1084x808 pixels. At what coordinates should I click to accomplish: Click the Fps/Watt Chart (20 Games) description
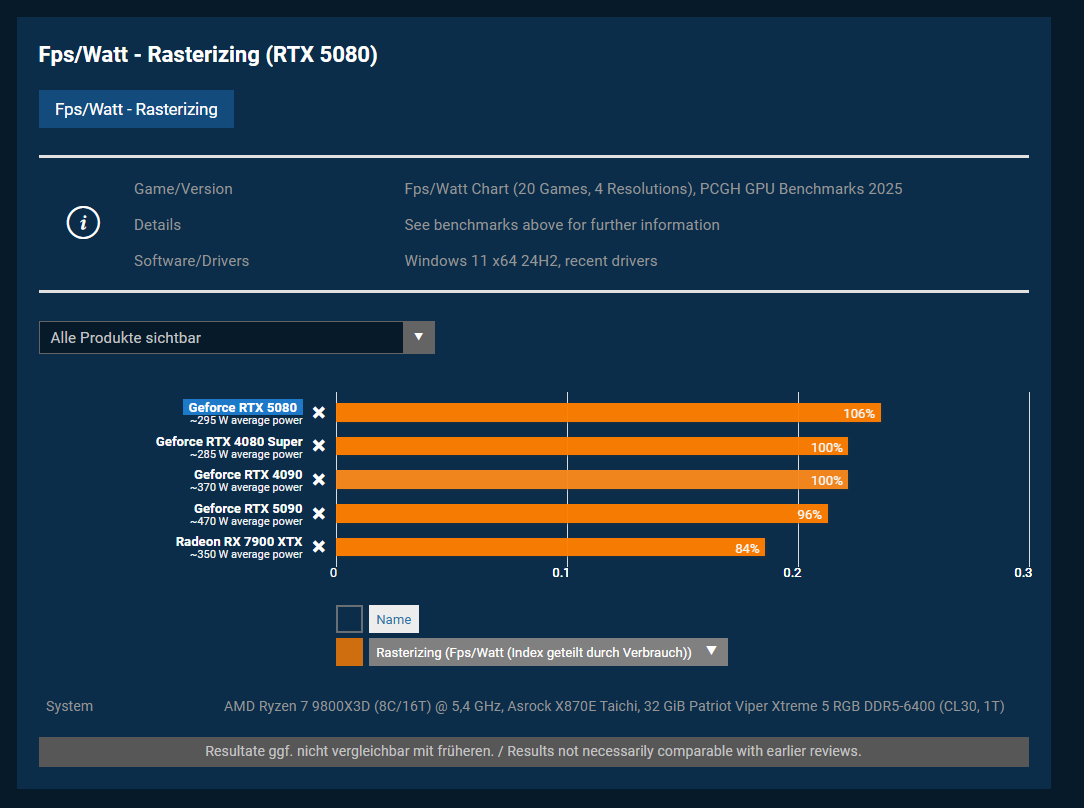(653, 189)
